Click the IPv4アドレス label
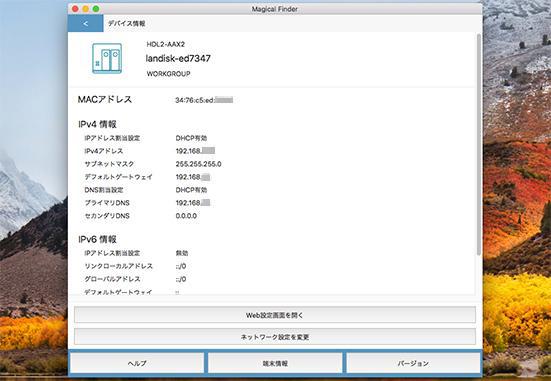Screen dimensions: 551x381 pos(104,151)
